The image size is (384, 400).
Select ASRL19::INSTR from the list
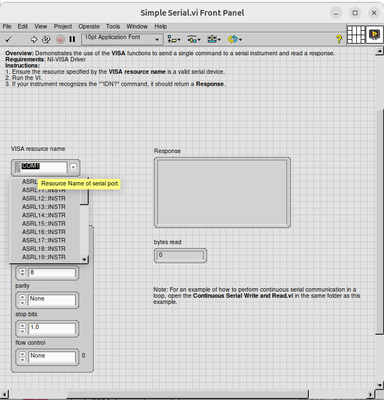(44, 257)
